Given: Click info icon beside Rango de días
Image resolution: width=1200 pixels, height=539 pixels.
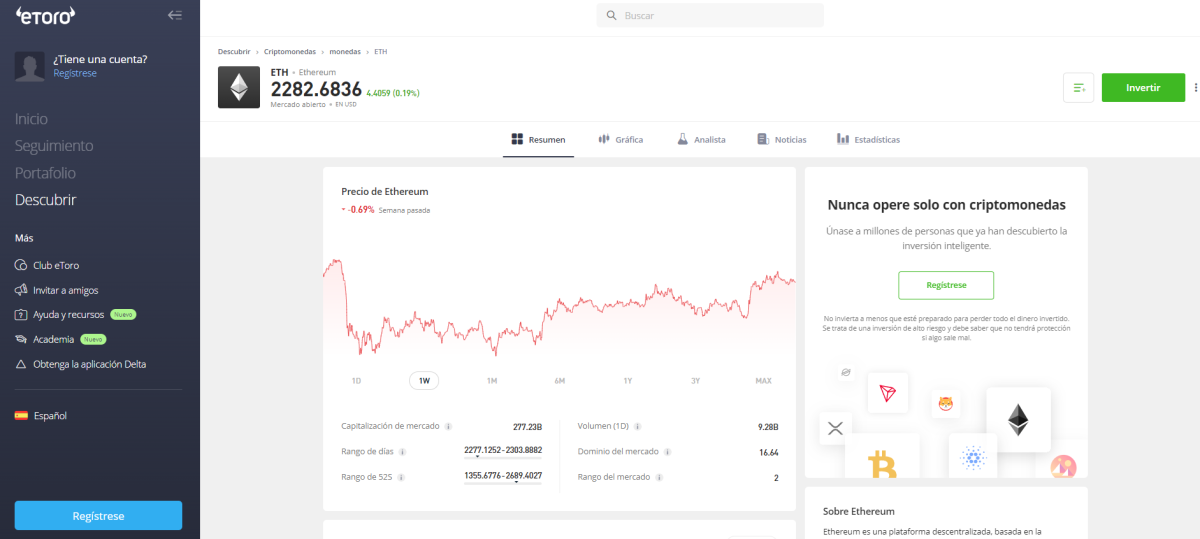Looking at the screenshot, I should tap(402, 451).
